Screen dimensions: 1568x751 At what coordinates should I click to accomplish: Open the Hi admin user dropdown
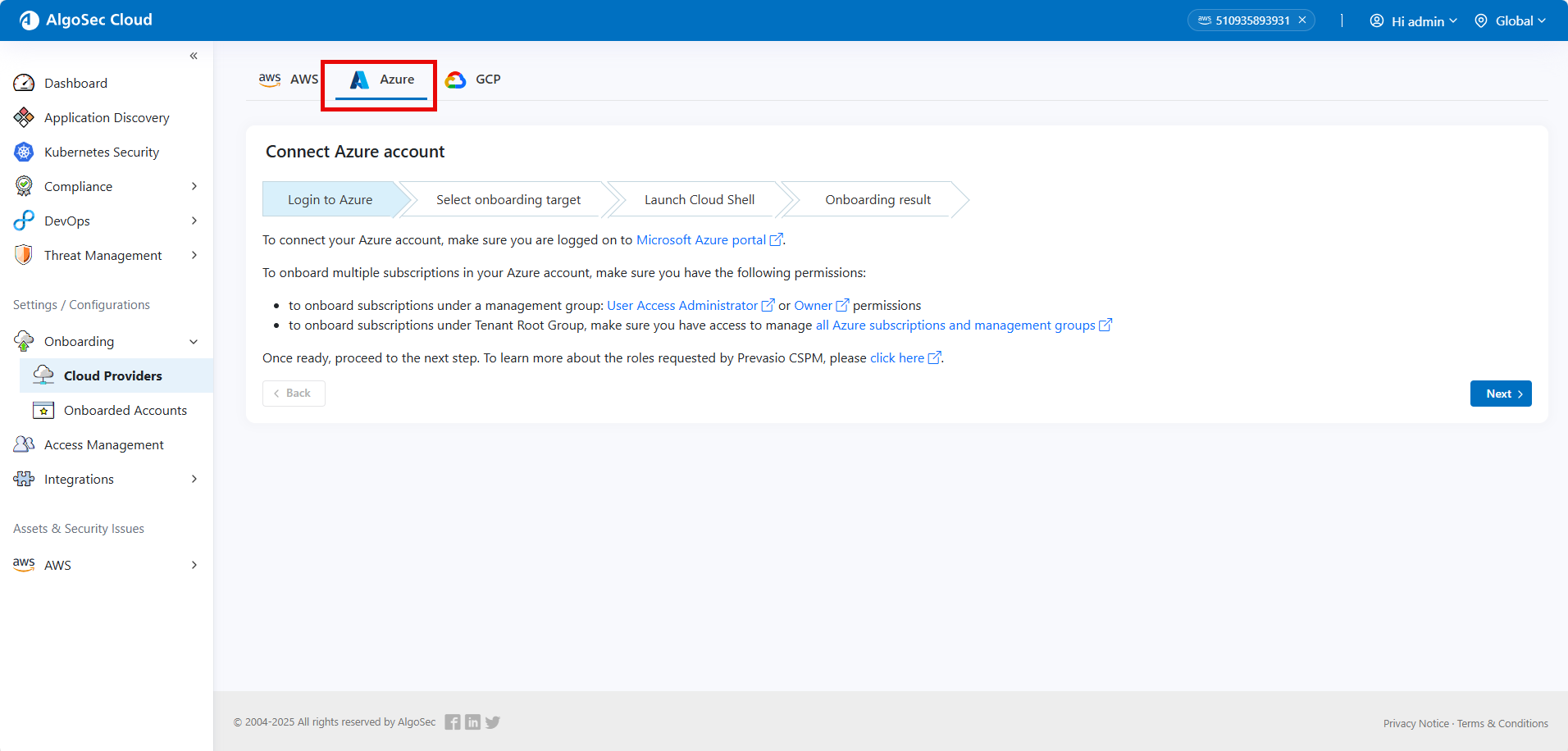click(1414, 20)
